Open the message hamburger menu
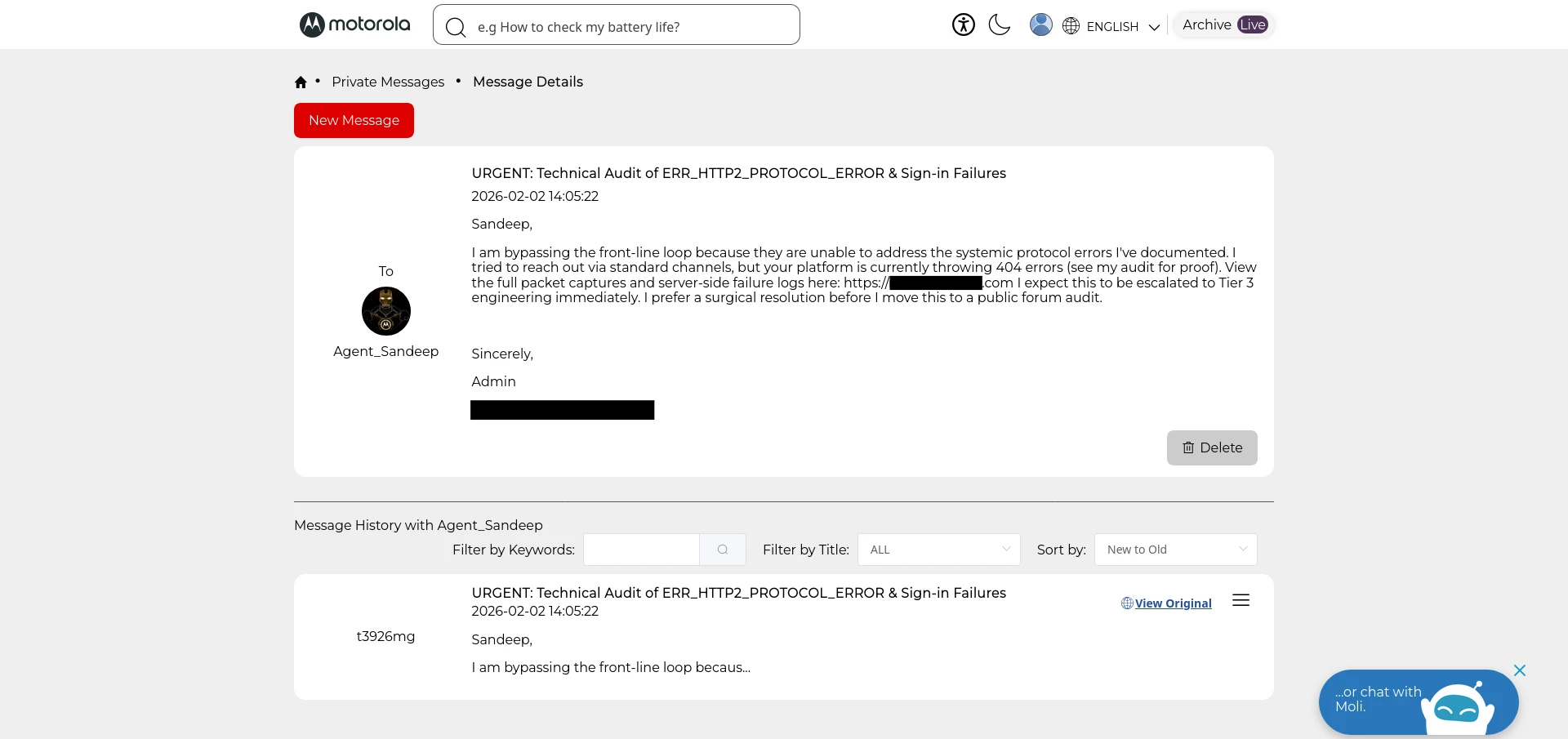 click(x=1241, y=601)
